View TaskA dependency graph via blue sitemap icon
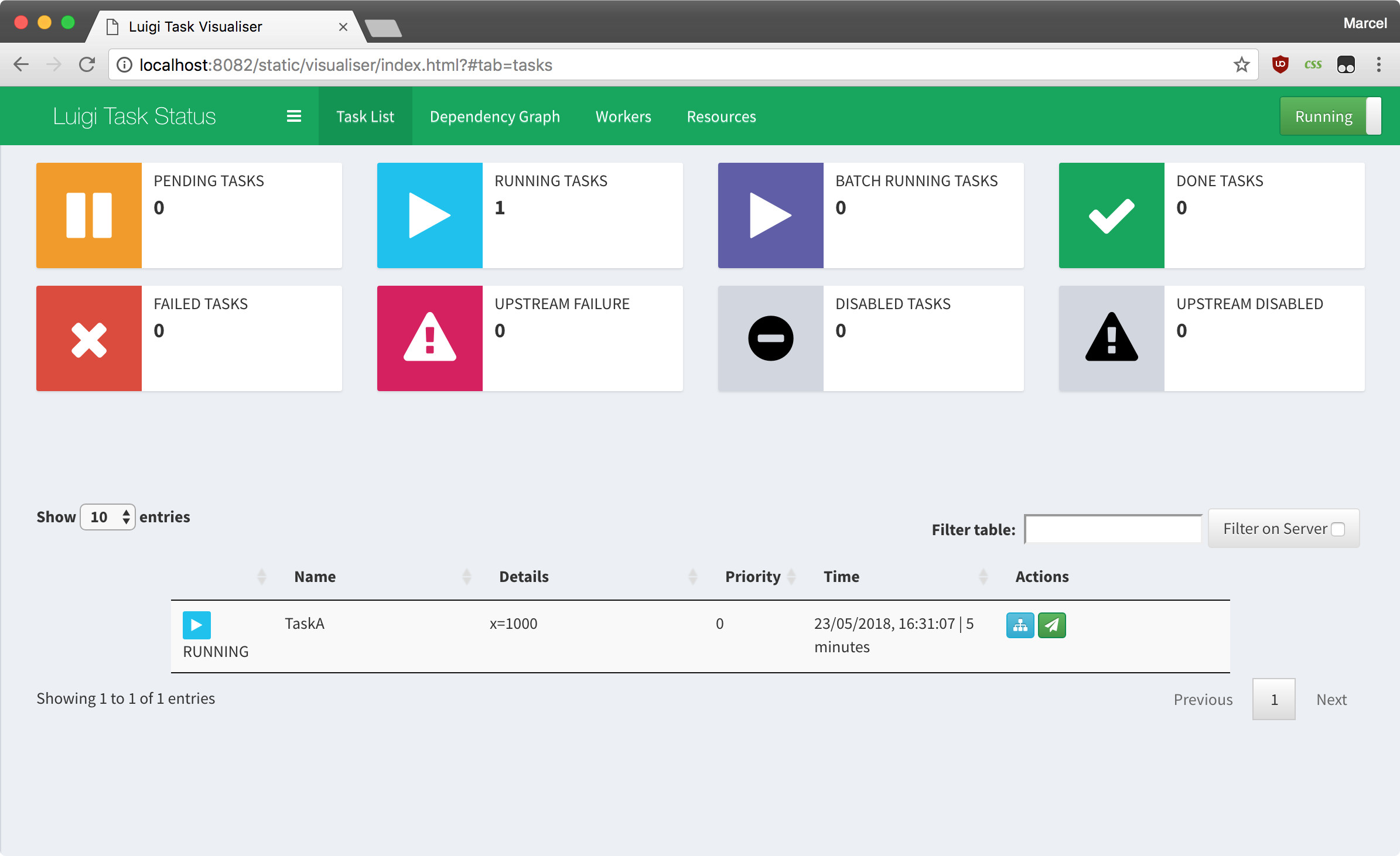 click(1020, 625)
